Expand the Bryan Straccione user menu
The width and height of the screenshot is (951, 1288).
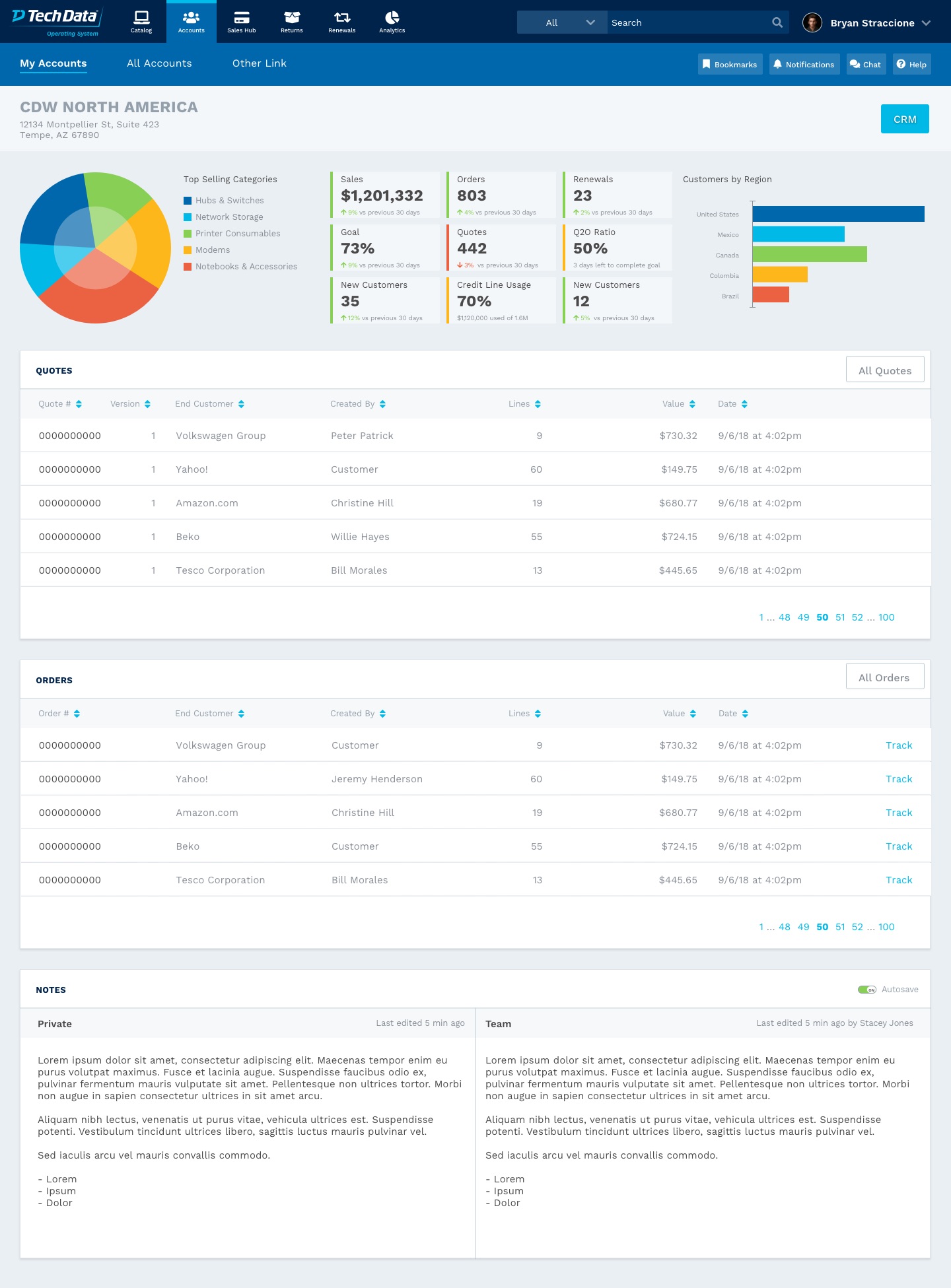click(926, 23)
